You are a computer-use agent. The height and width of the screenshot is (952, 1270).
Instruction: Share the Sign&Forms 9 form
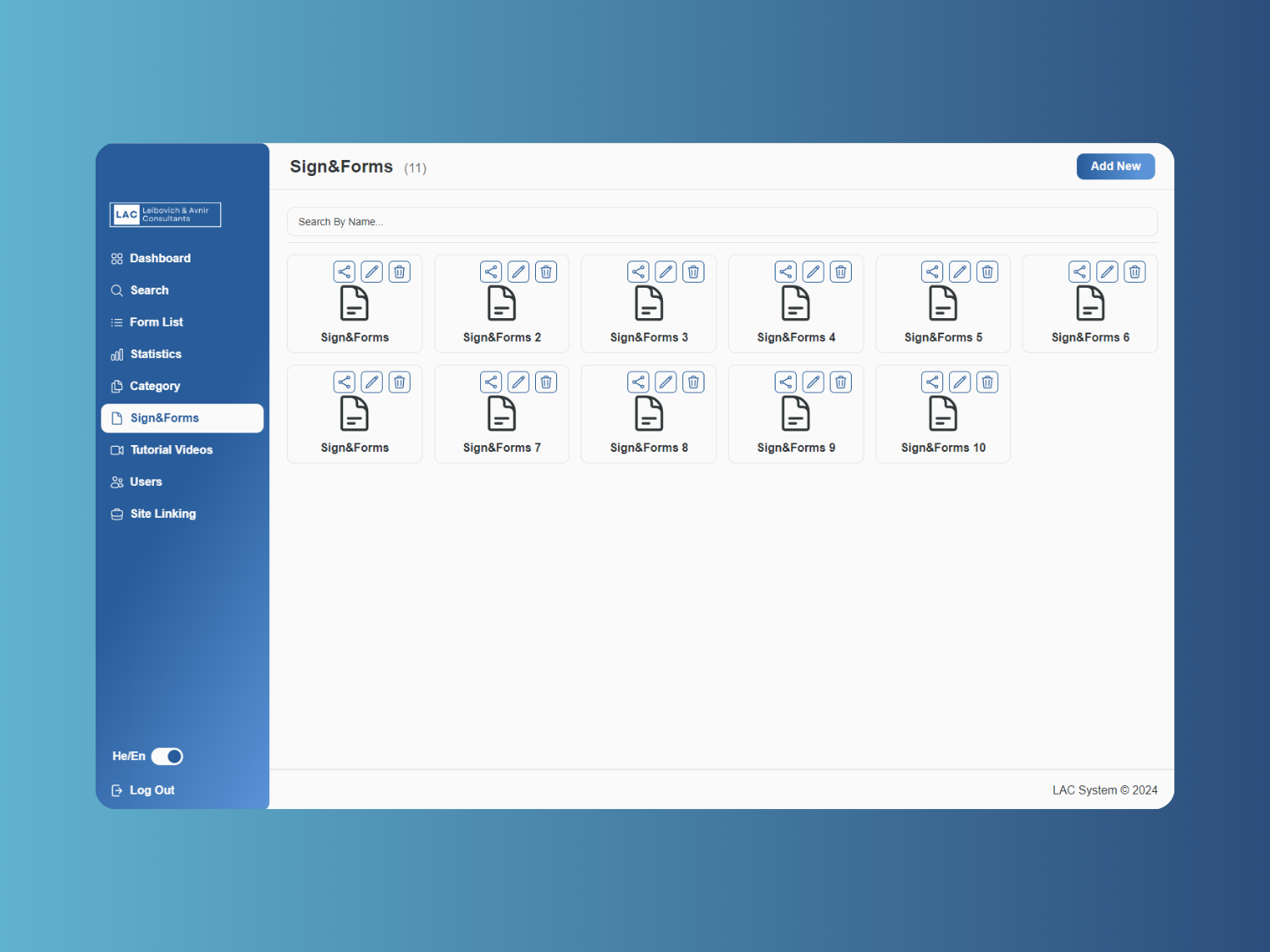(786, 382)
